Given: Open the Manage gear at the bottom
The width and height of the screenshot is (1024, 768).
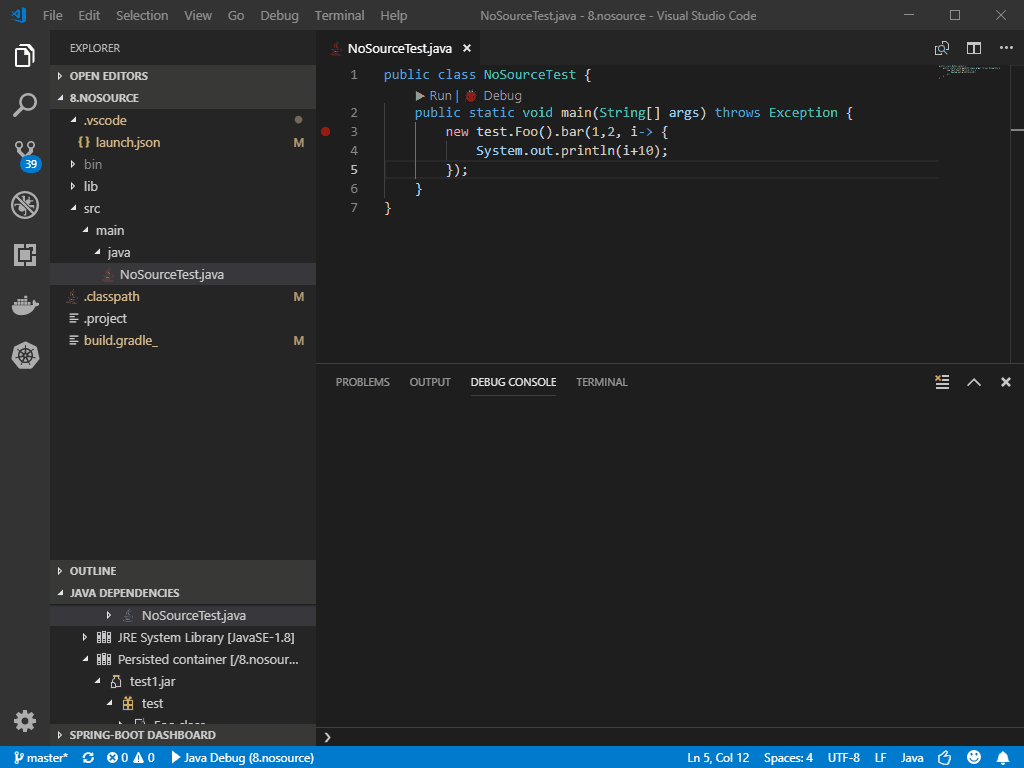Looking at the screenshot, I should click(24, 720).
